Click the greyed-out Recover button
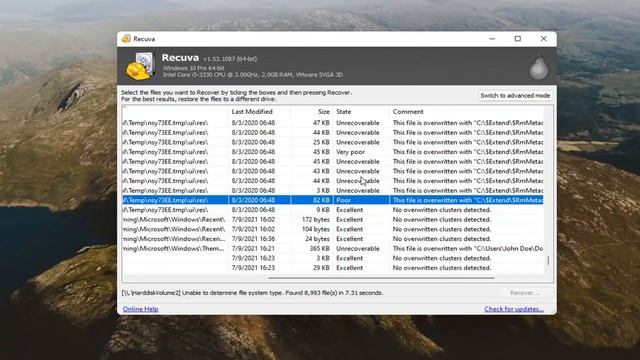Image resolution: width=640 pixels, height=360 pixels. (525, 293)
